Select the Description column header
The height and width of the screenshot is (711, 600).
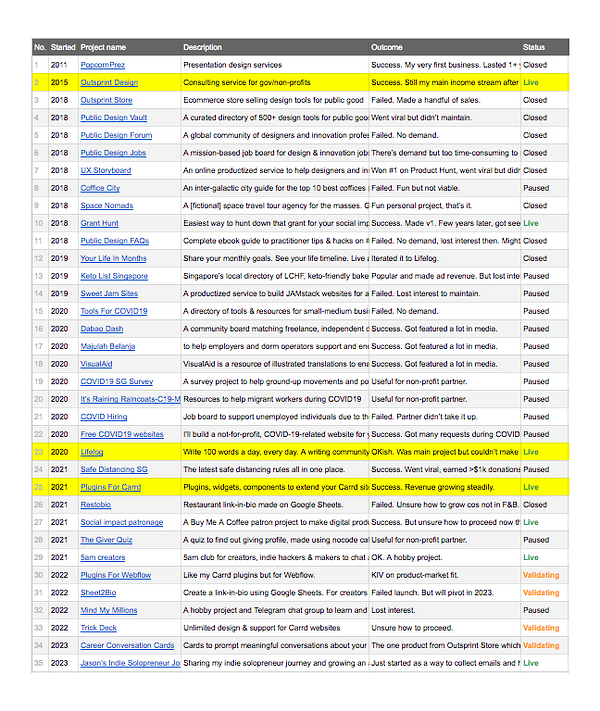tap(202, 47)
